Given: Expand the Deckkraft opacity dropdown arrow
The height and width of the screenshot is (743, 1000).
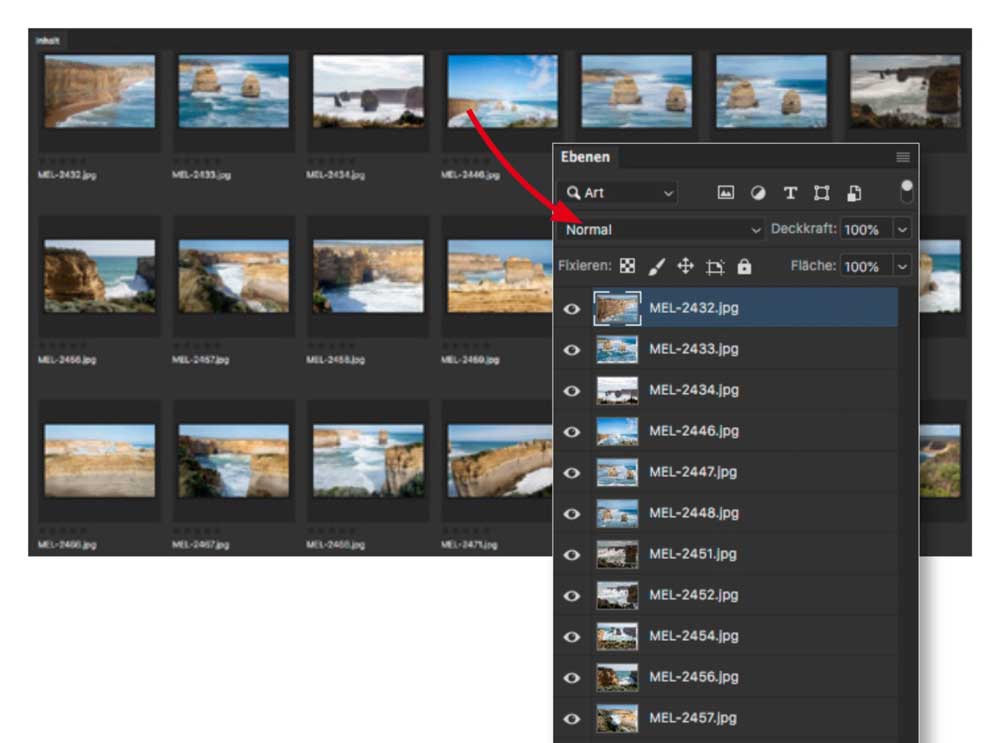Looking at the screenshot, I should click(902, 230).
